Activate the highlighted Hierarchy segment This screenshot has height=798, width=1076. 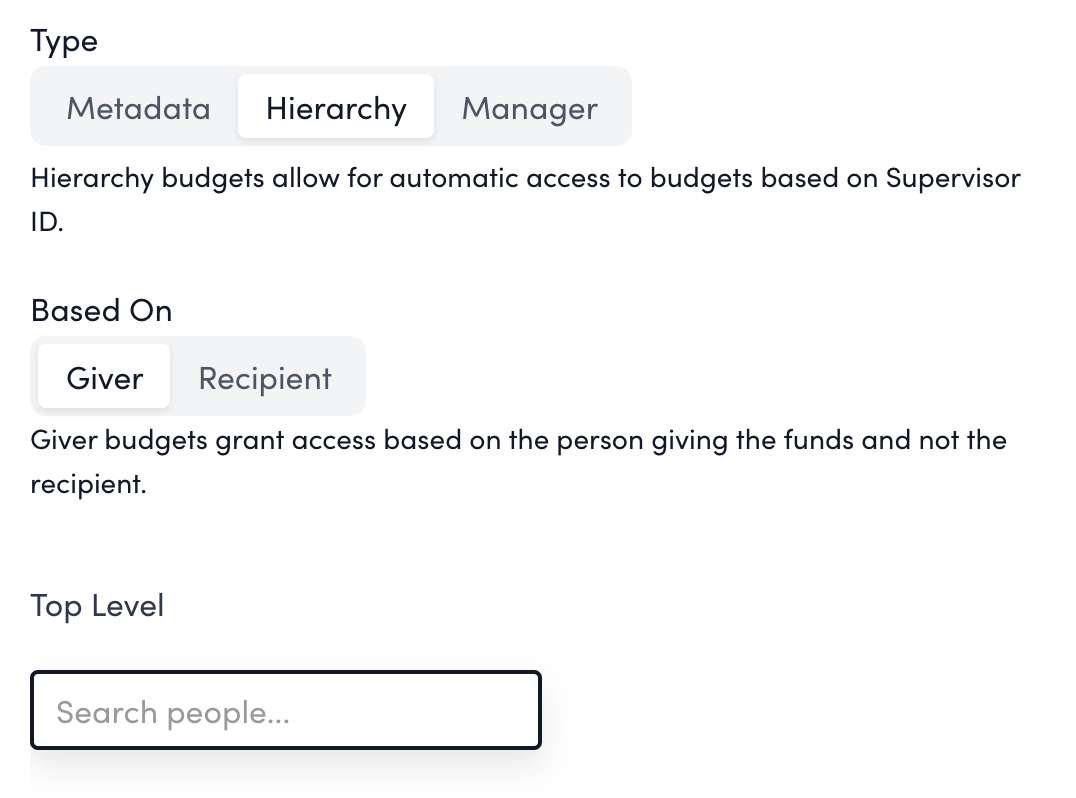tap(336, 108)
